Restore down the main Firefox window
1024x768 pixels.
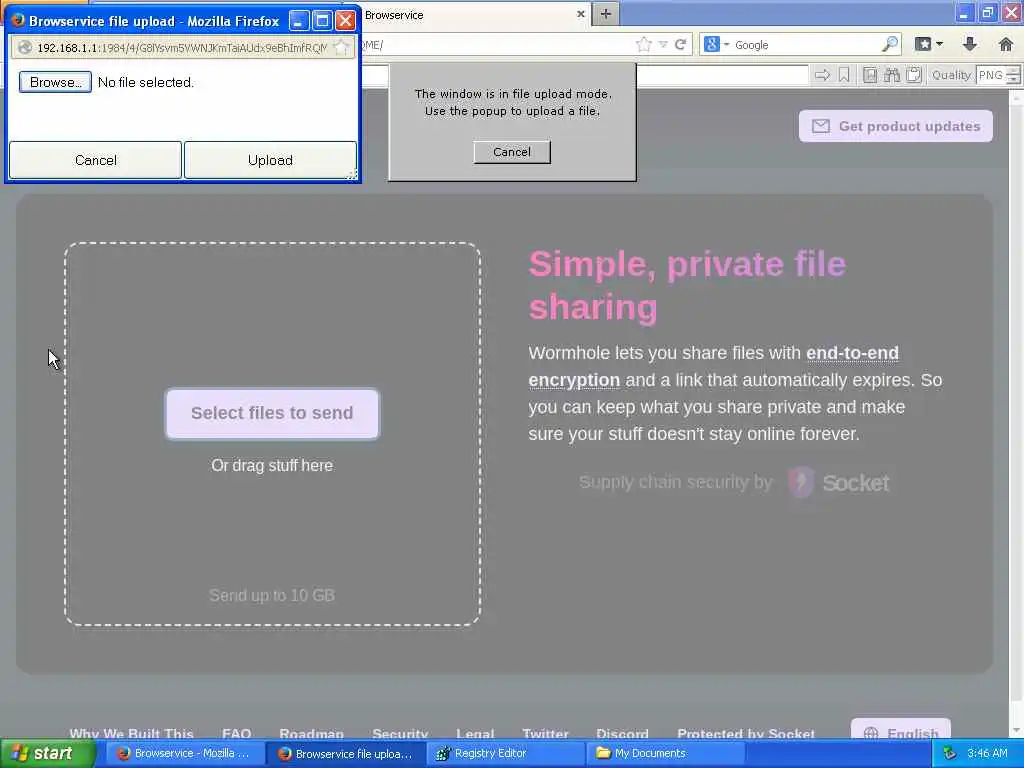(x=987, y=12)
